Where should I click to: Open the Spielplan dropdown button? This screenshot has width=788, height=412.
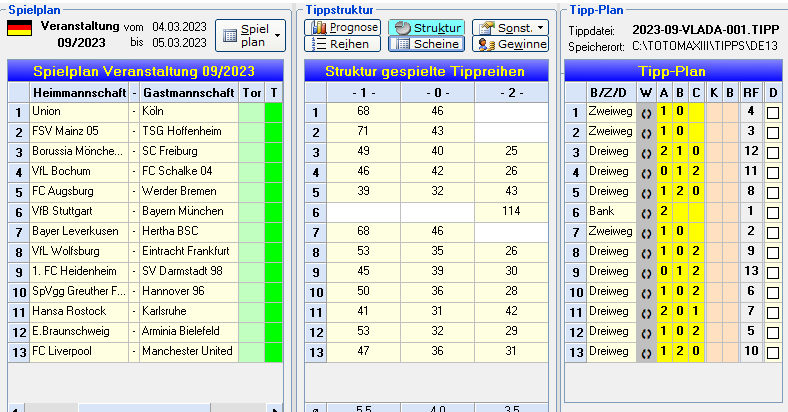point(250,36)
